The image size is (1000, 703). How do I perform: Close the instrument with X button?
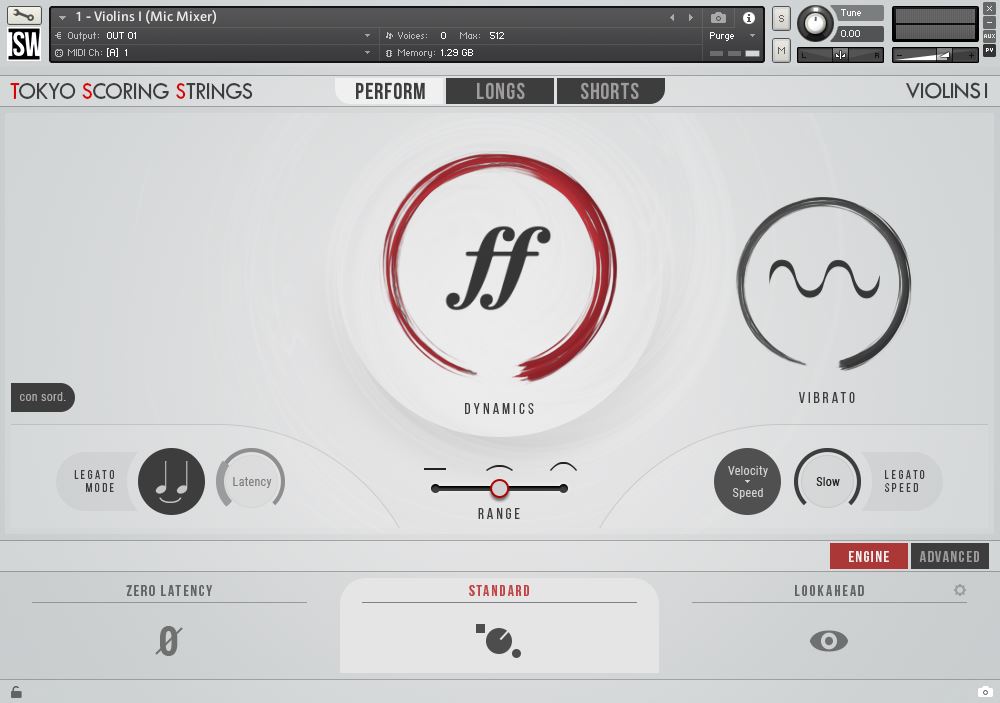click(x=989, y=10)
